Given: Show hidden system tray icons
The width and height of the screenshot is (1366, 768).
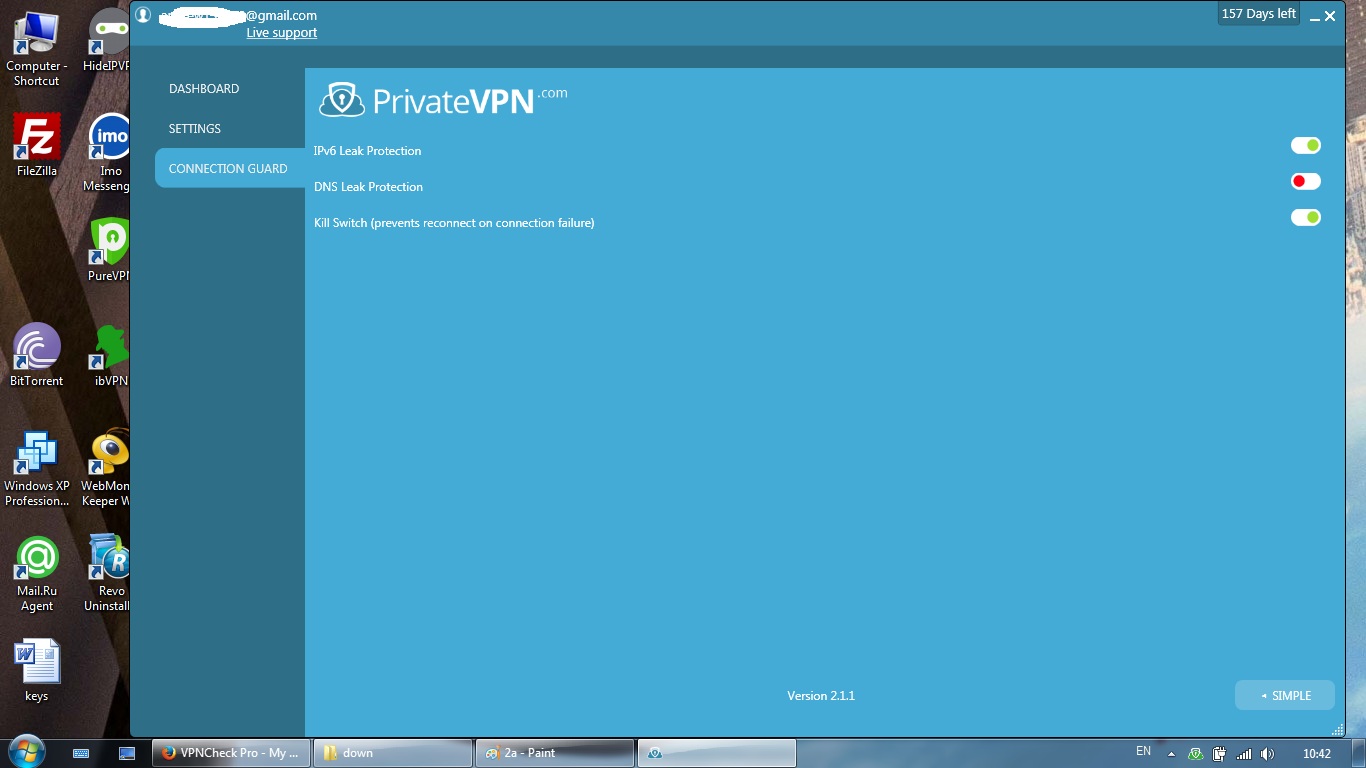Looking at the screenshot, I should tap(1171, 754).
